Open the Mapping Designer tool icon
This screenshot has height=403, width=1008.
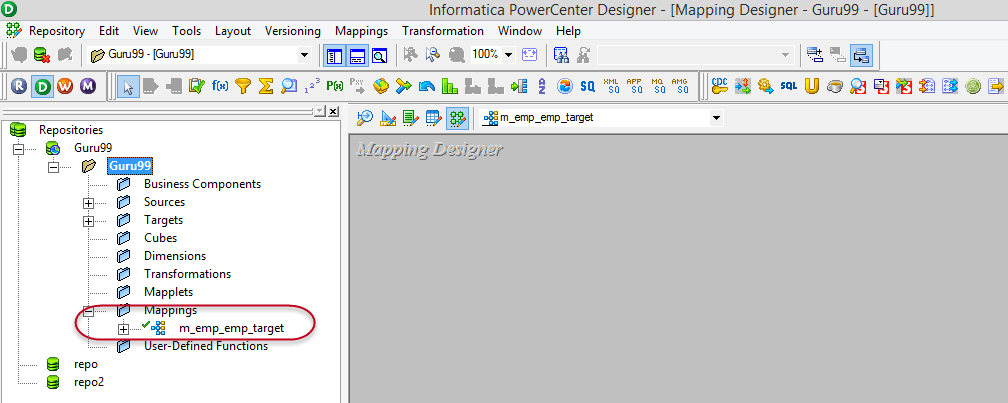point(457,118)
